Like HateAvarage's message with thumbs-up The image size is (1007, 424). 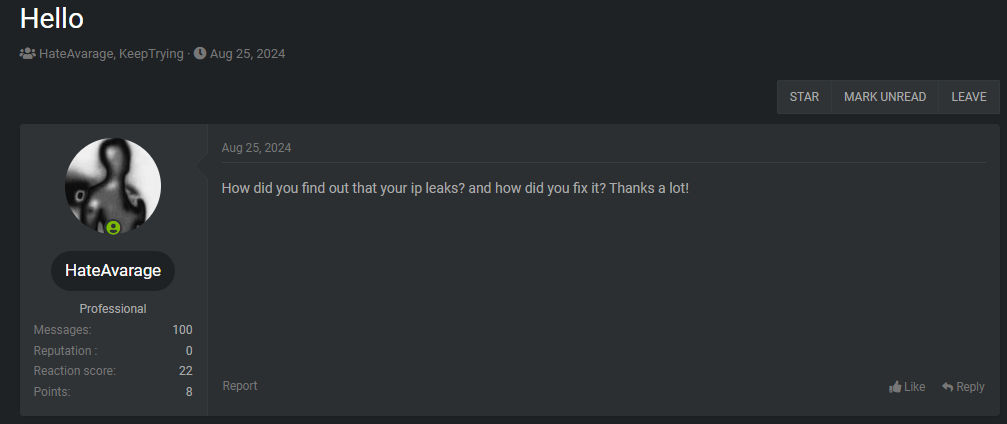(896, 387)
